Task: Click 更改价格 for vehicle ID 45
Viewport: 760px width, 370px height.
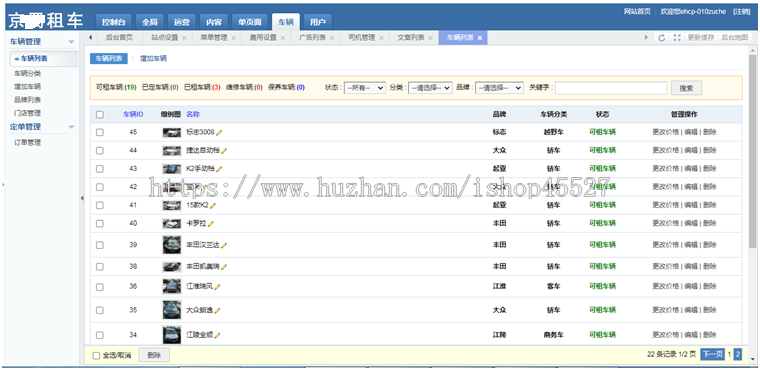Action: coord(665,132)
